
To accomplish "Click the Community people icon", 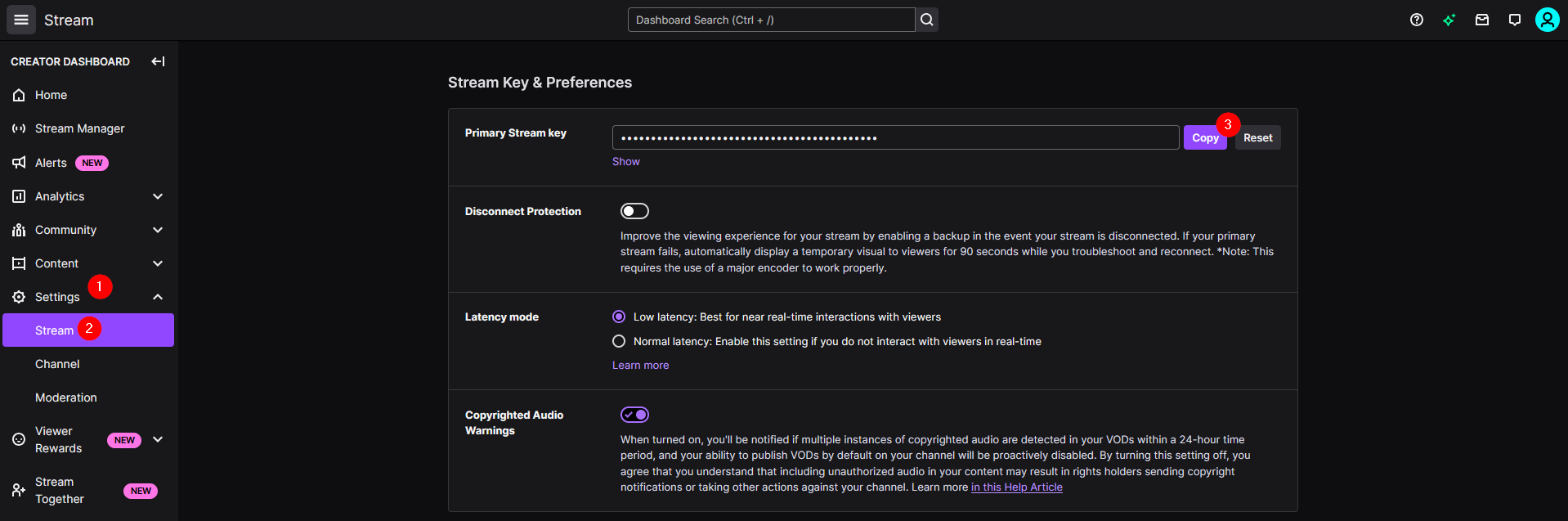I will 19,230.
